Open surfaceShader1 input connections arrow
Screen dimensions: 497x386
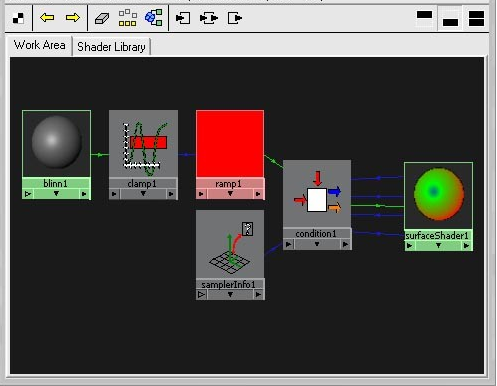click(410, 246)
